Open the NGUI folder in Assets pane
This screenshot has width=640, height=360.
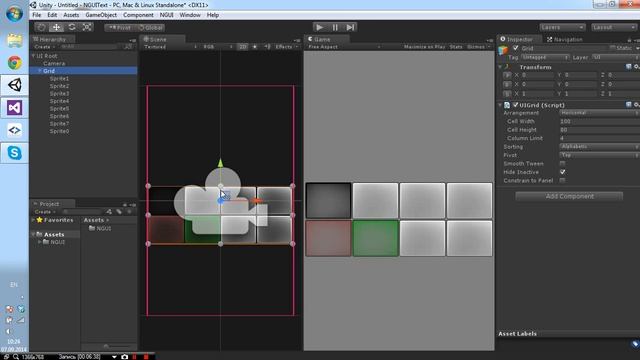click(x=100, y=229)
